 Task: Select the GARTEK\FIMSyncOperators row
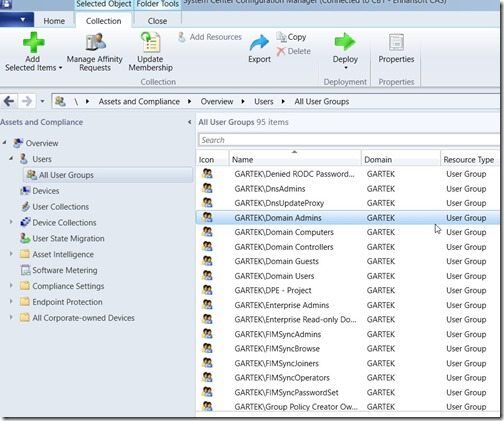coord(348,378)
